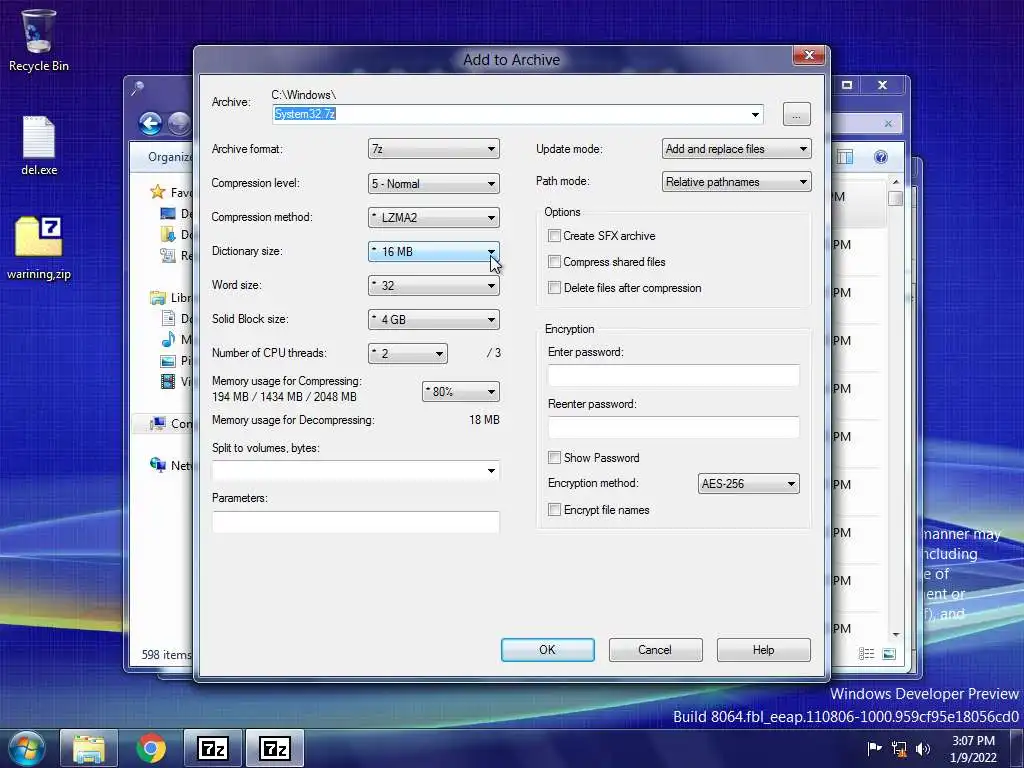Switch to the first 7-Zip taskbar window
Viewport: 1024px width, 768px height.
click(x=213, y=748)
